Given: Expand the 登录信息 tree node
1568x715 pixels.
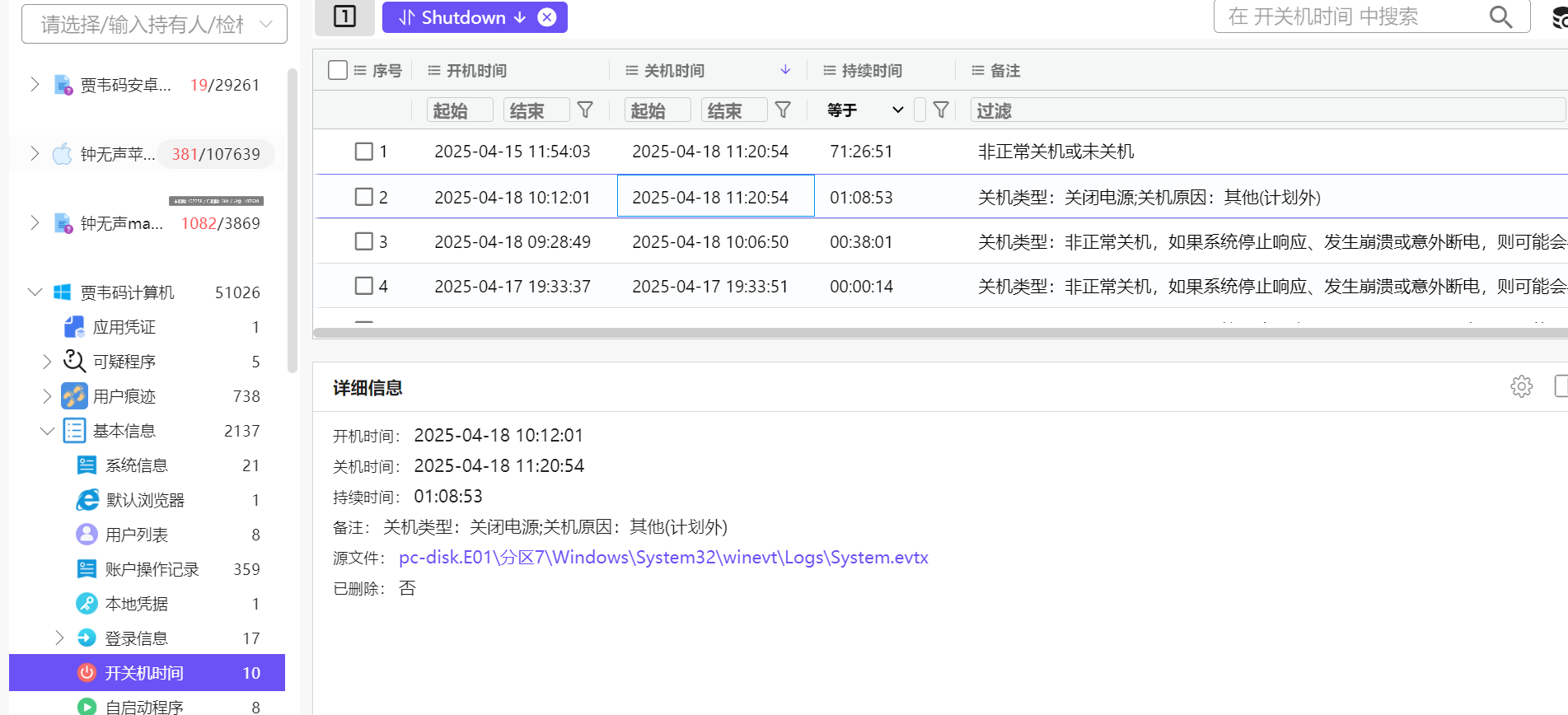Looking at the screenshot, I should pos(59,638).
